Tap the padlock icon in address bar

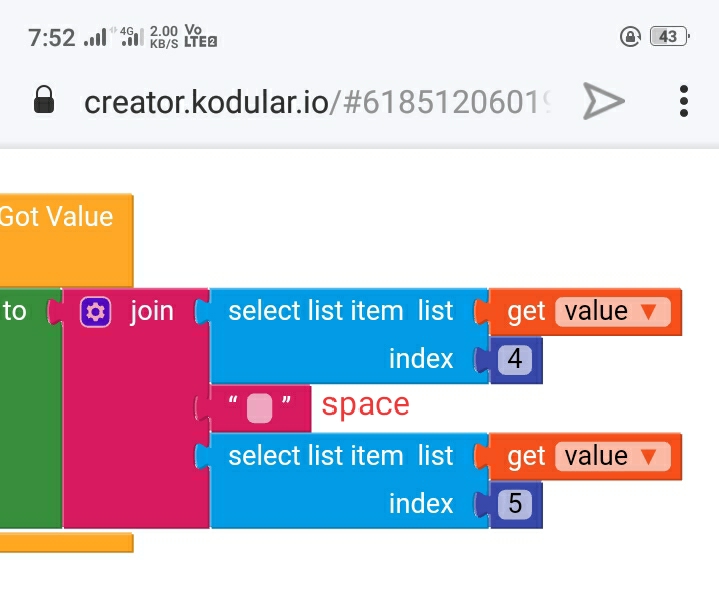(44, 99)
